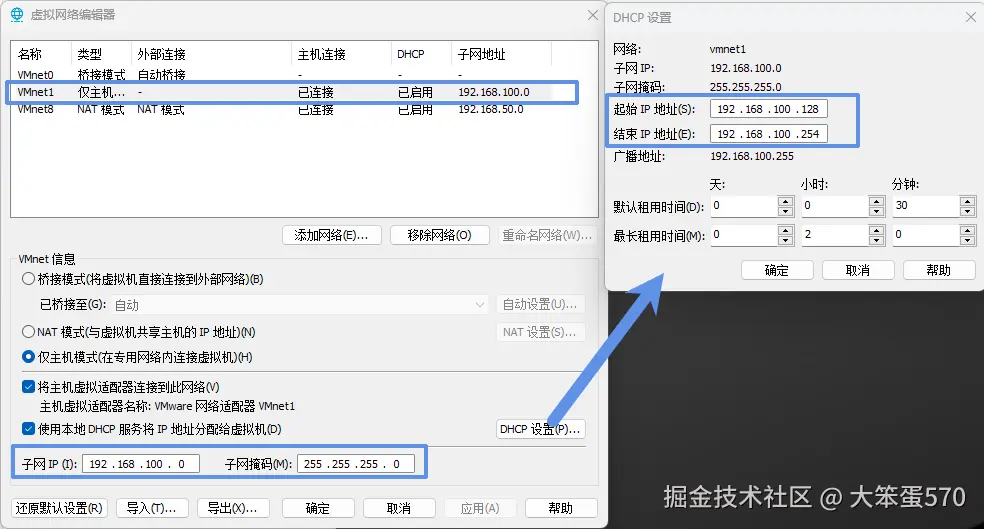Decrease 默认租用时间 minutes value
Screen dimensions: 984x529
[967, 211]
